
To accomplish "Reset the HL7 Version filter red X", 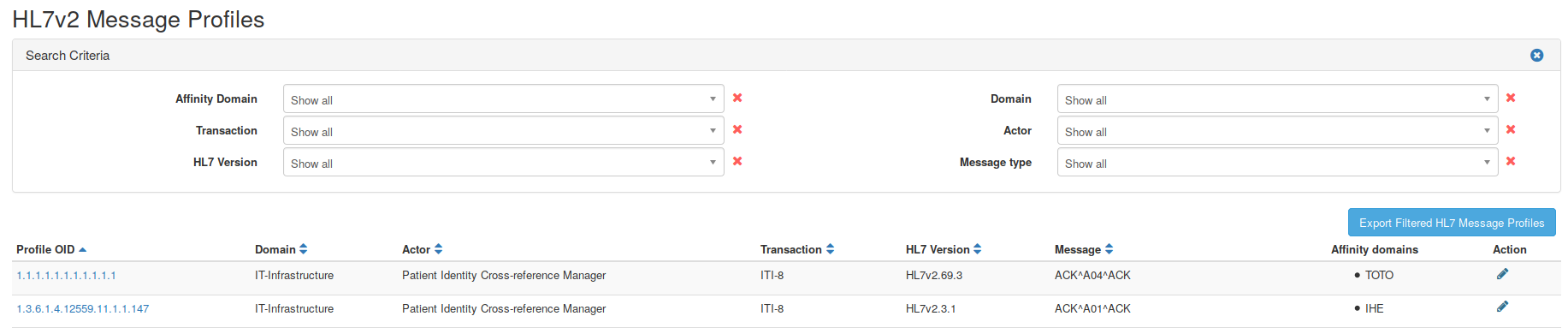I will pos(737,161).
